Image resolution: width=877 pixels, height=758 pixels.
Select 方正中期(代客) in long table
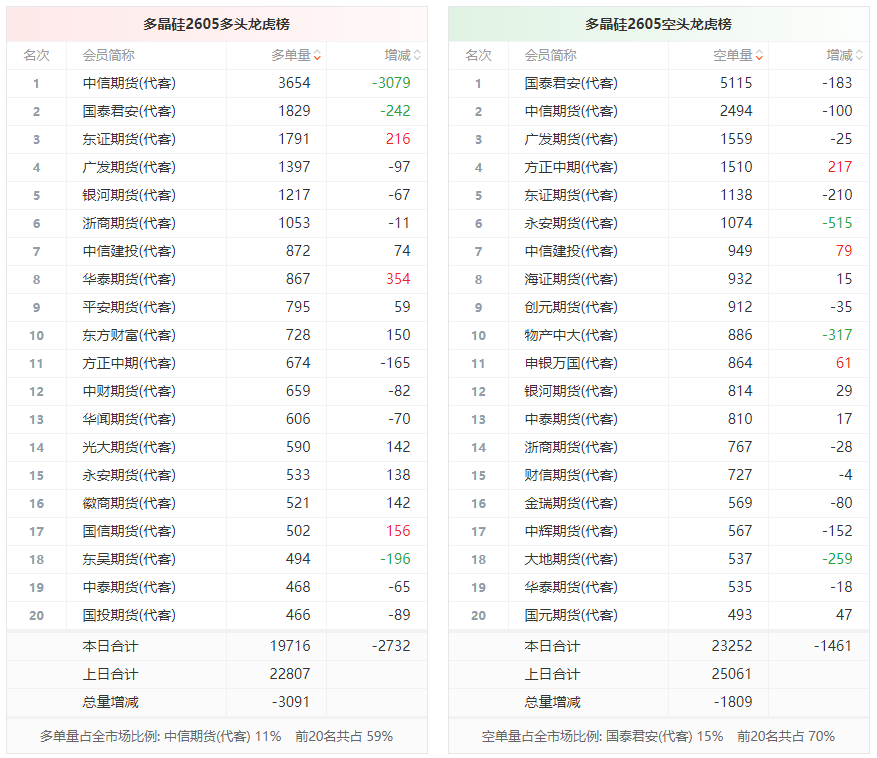click(129, 363)
